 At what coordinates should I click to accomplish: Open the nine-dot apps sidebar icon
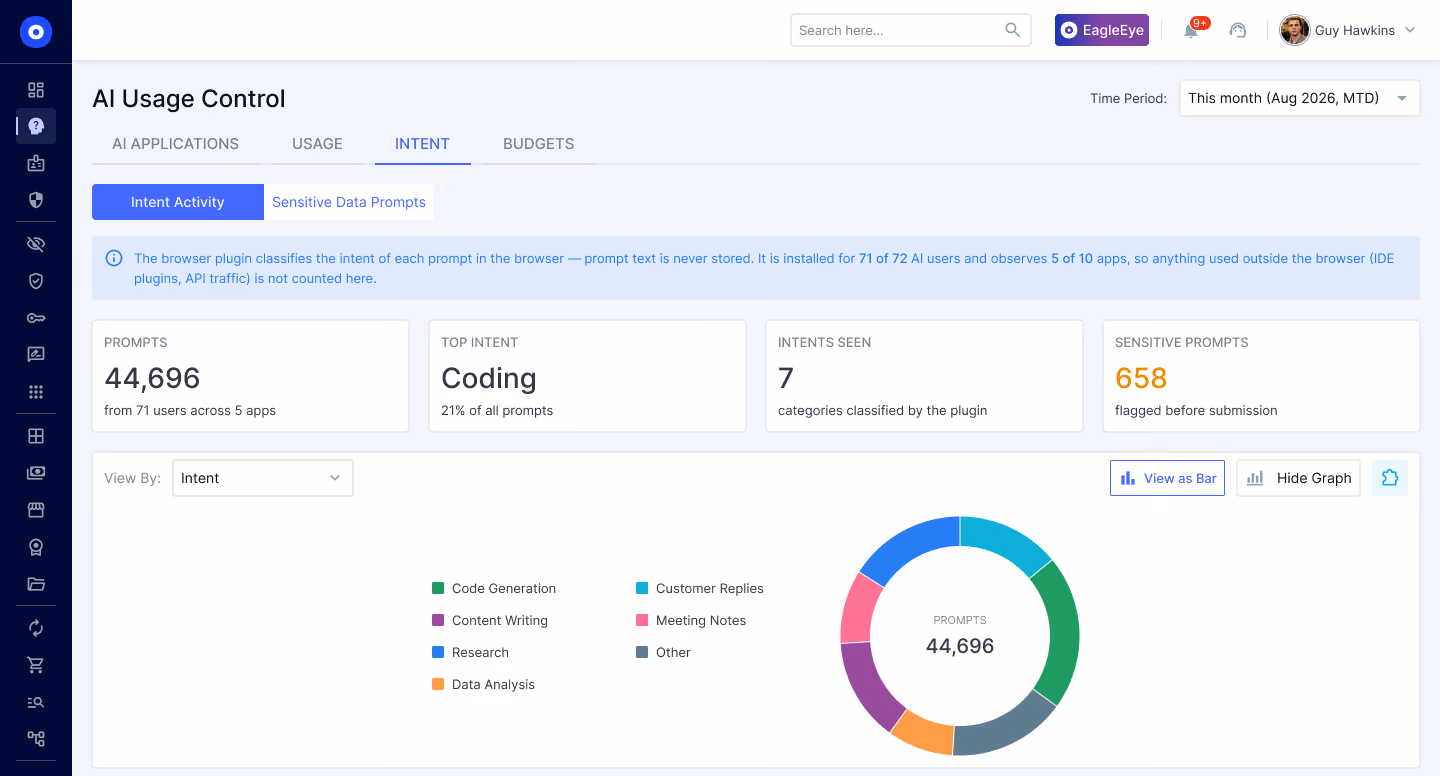coord(36,392)
